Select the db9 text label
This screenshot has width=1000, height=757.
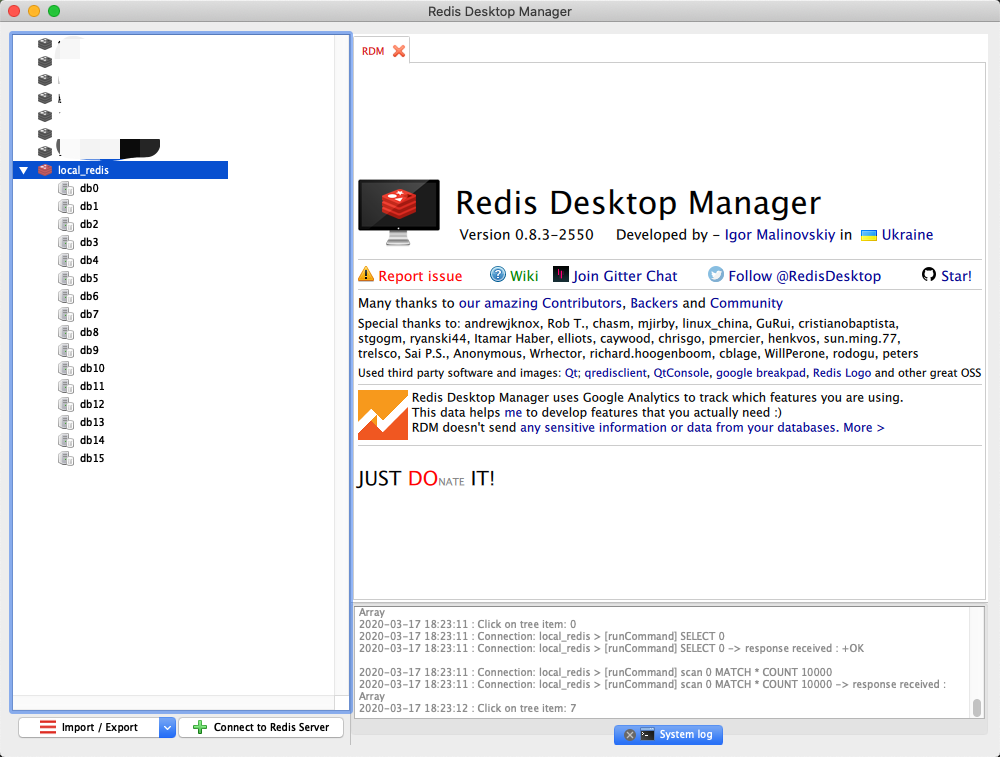(x=89, y=350)
